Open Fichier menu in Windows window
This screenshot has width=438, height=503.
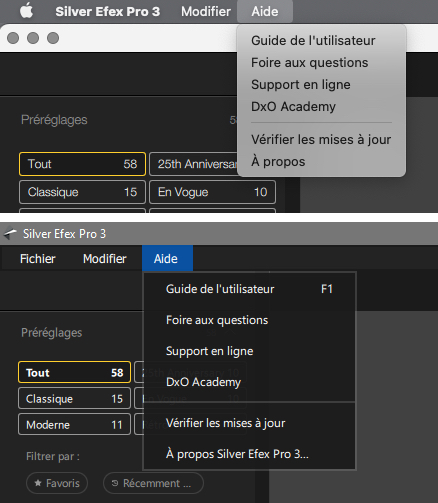(x=38, y=259)
